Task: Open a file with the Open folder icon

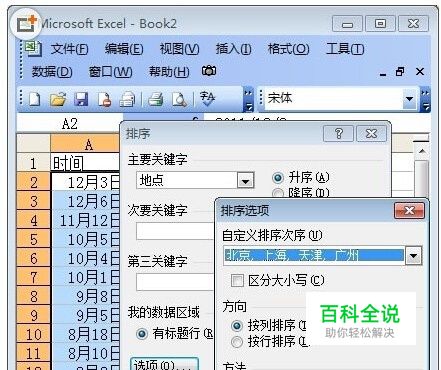Action: coord(57,99)
